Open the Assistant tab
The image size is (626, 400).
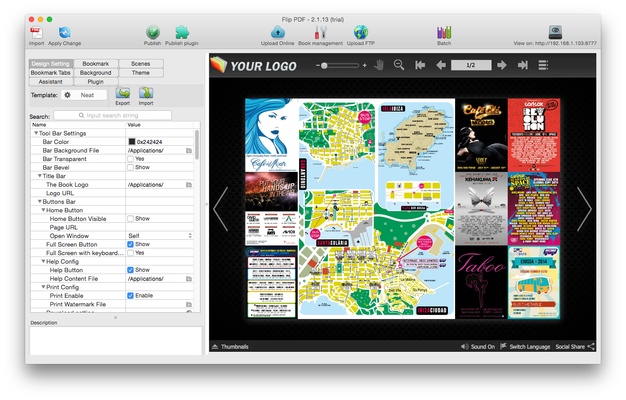pyautogui.click(x=51, y=81)
